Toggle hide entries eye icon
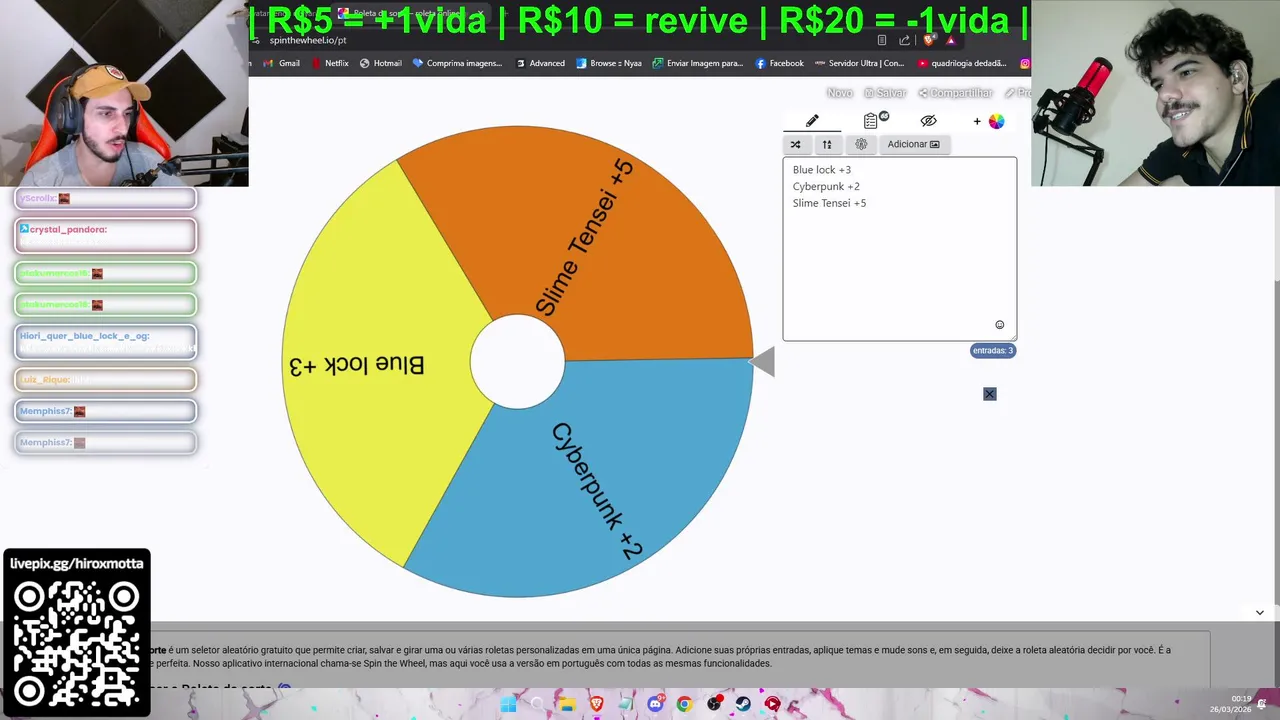The height and width of the screenshot is (720, 1280). 928,121
